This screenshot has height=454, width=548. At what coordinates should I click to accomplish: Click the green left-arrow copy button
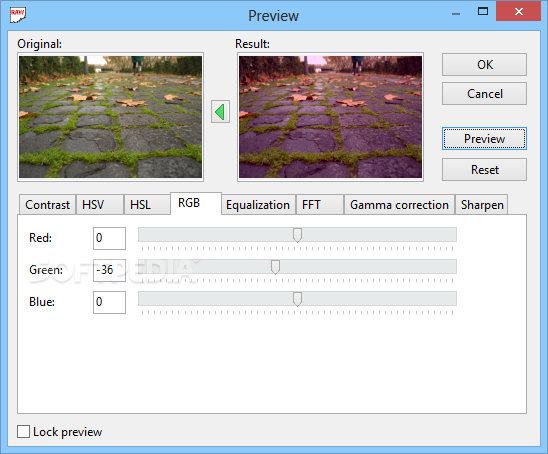(x=220, y=112)
